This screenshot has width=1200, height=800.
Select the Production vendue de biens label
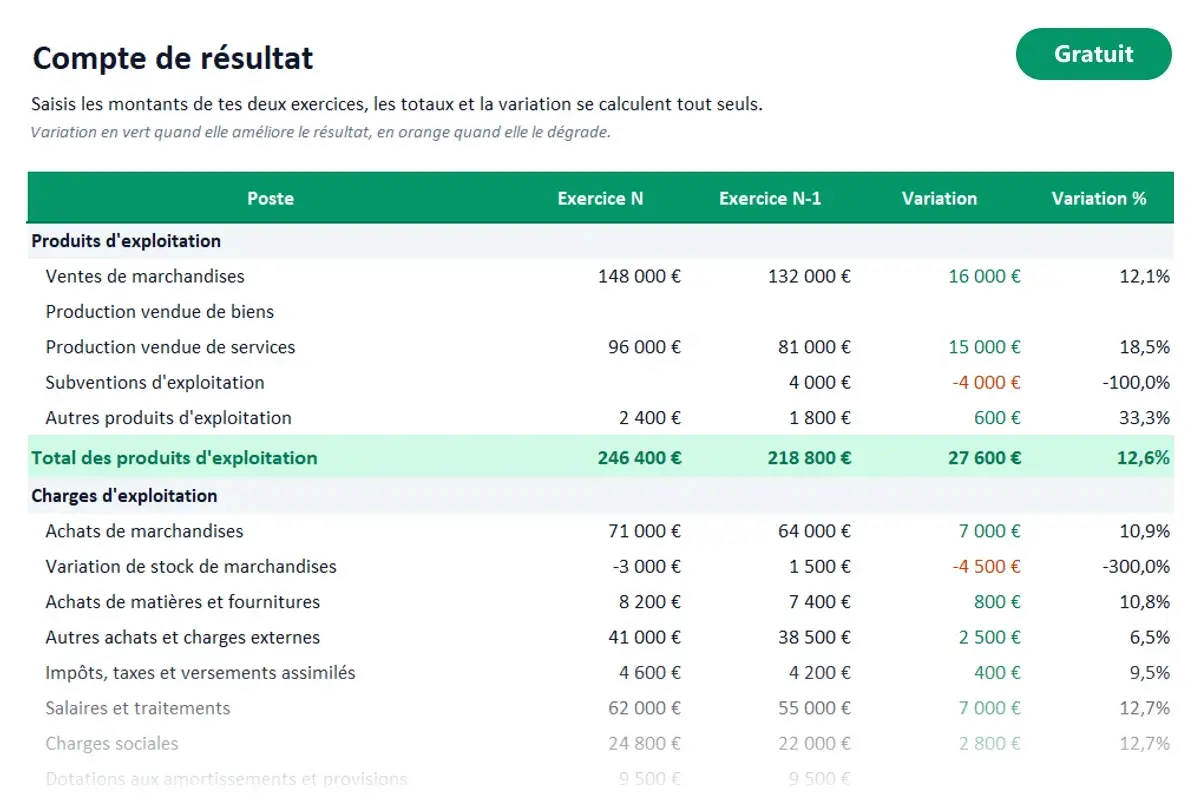click(160, 312)
